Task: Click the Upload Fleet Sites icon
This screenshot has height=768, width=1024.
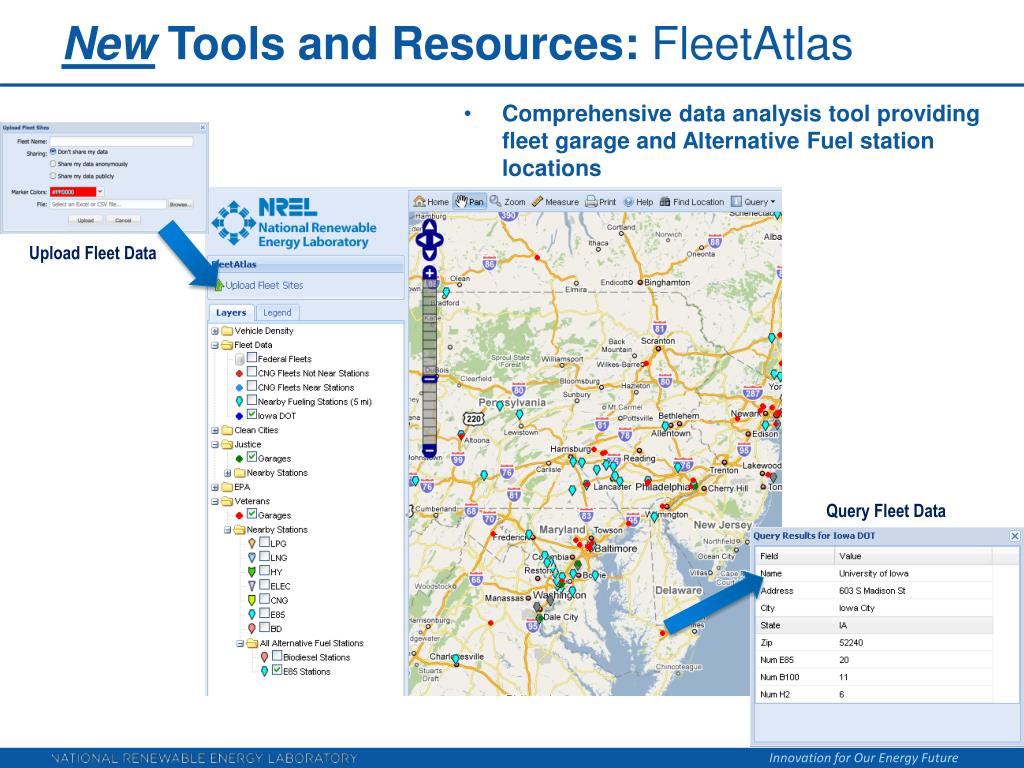Action: (x=219, y=285)
